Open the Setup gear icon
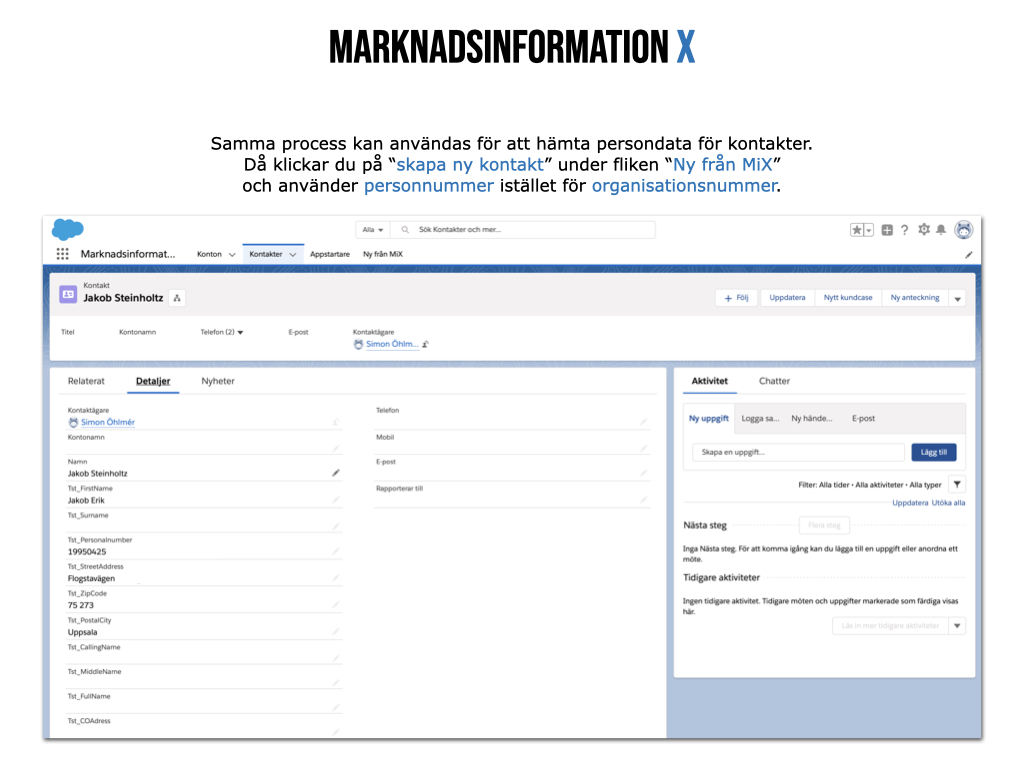The height and width of the screenshot is (768, 1024). pos(924,230)
